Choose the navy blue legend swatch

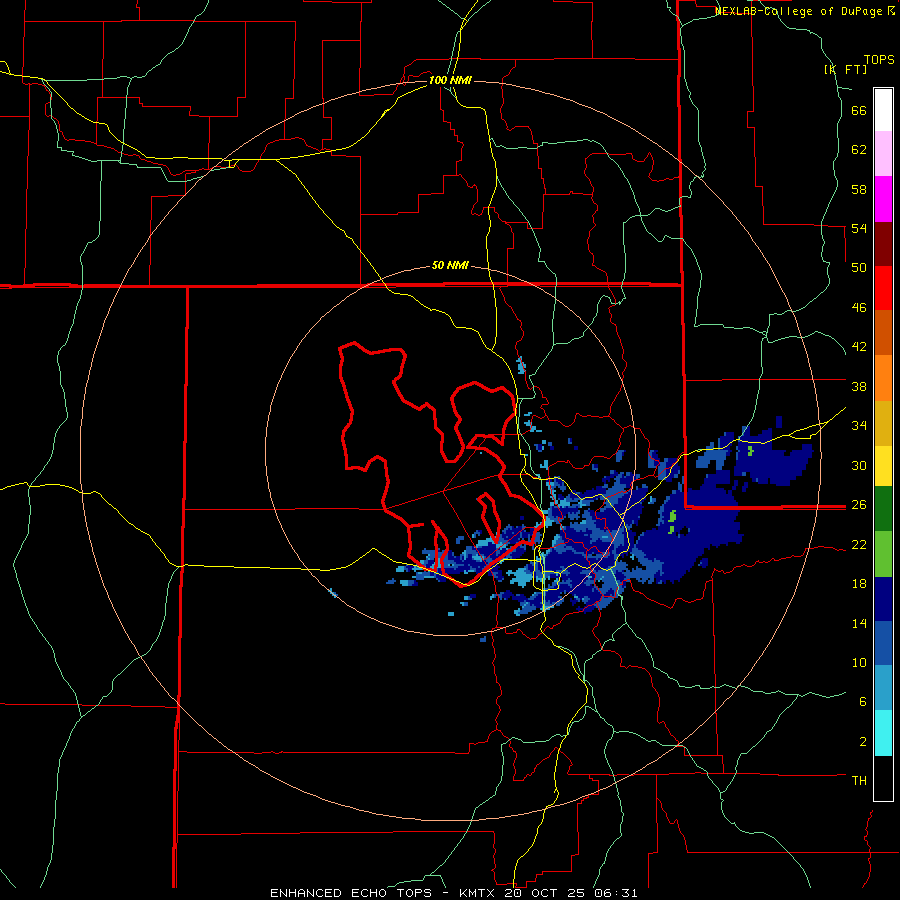[883, 599]
